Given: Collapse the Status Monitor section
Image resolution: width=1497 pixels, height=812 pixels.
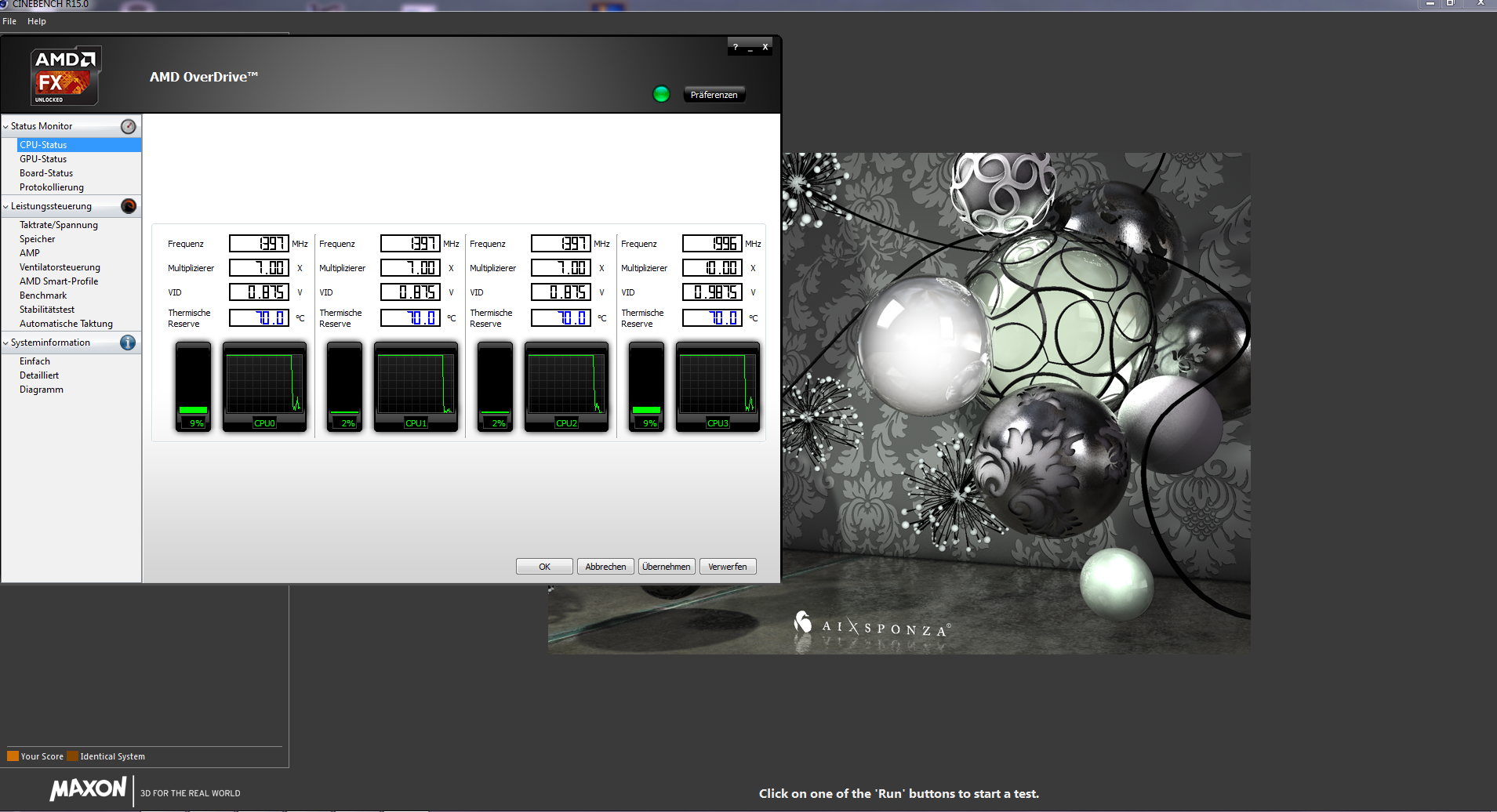Looking at the screenshot, I should 6,126.
